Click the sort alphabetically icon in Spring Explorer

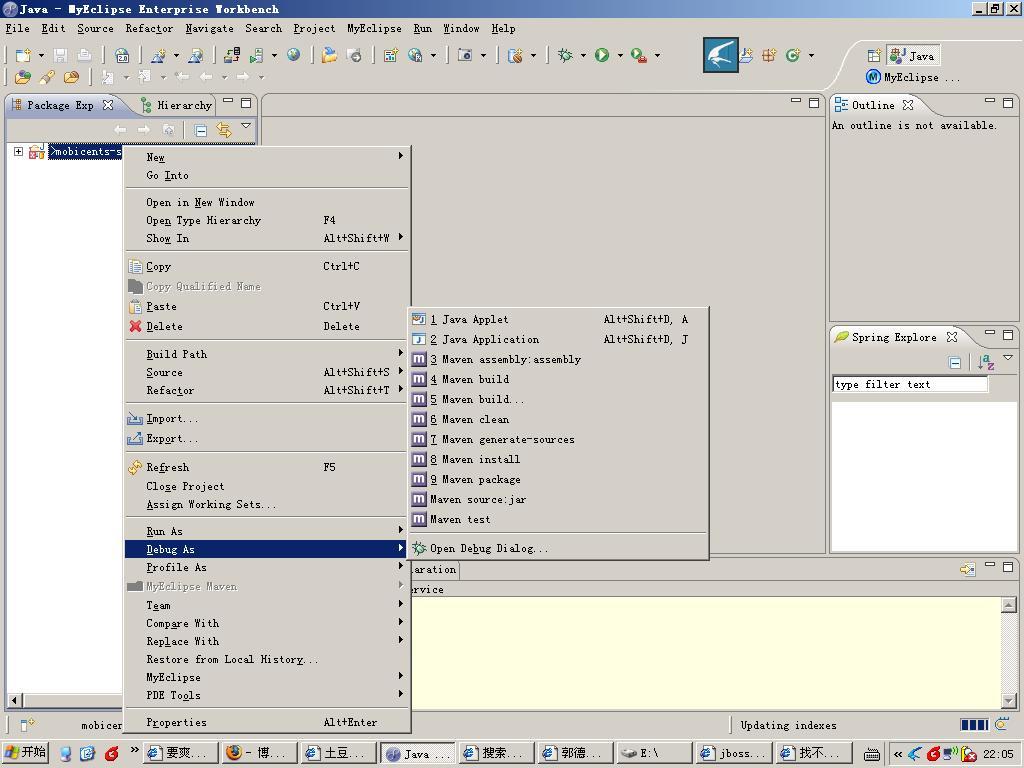(986, 362)
